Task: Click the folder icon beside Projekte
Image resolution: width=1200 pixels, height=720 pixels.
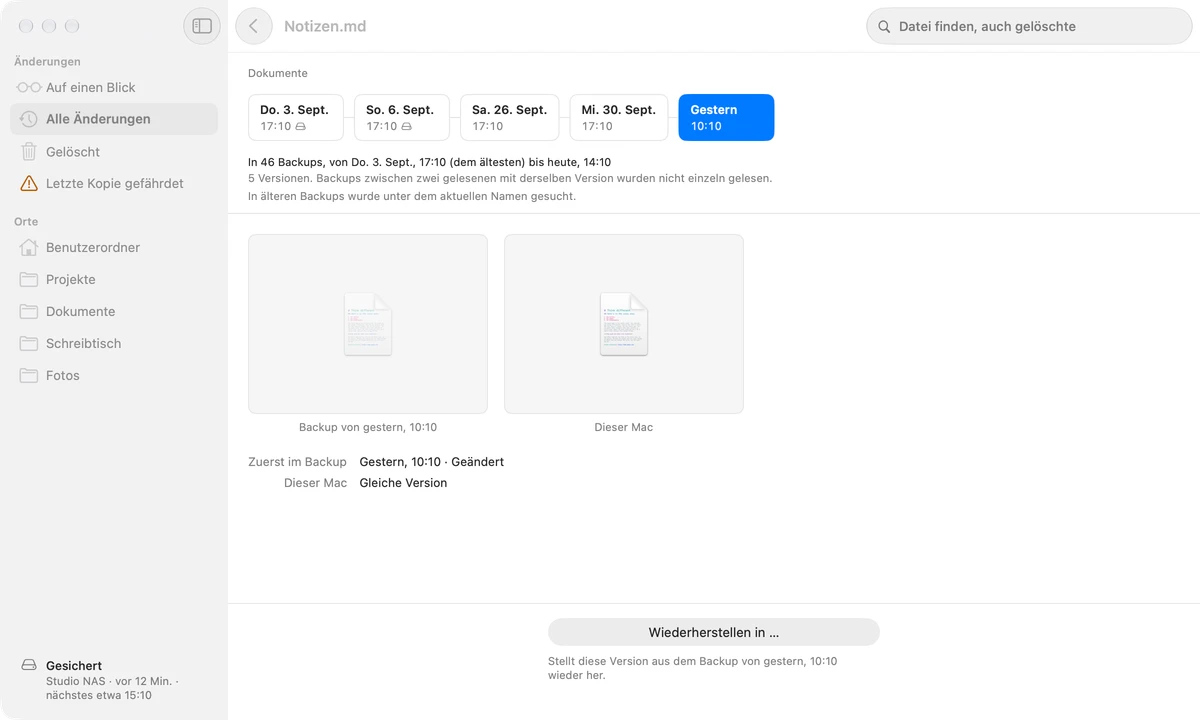Action: [x=29, y=280]
